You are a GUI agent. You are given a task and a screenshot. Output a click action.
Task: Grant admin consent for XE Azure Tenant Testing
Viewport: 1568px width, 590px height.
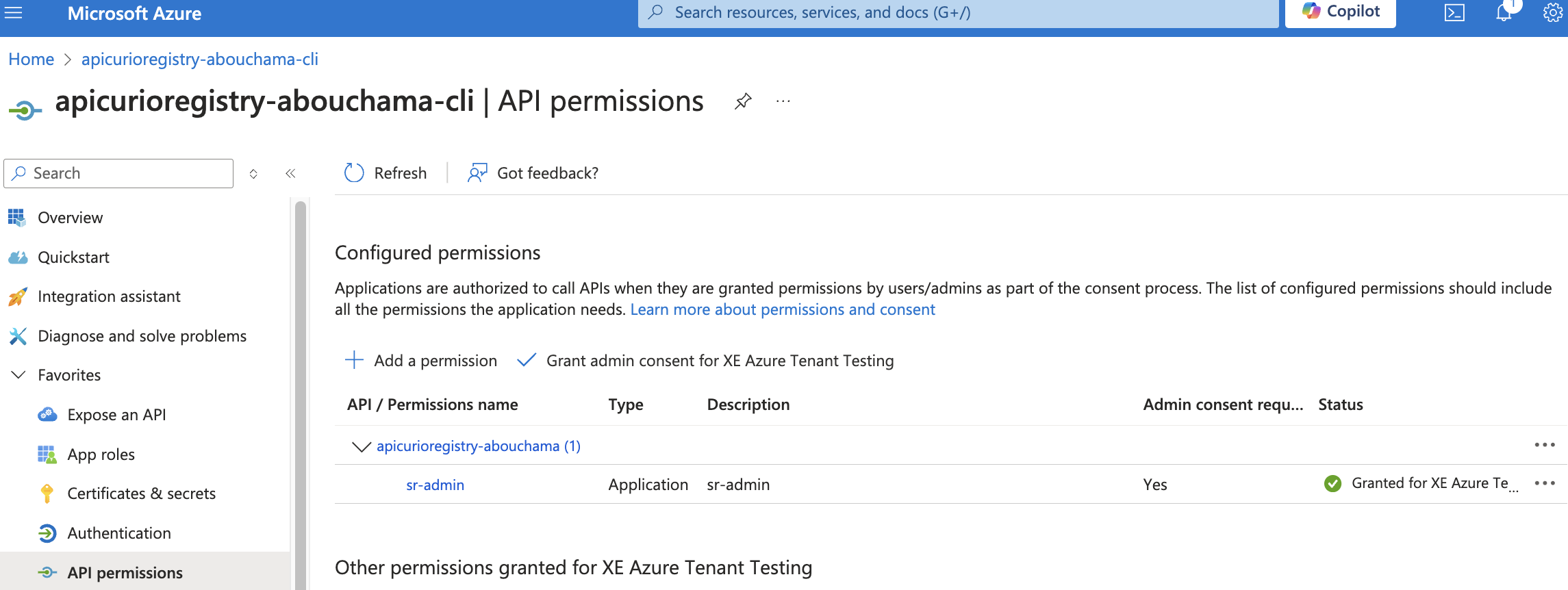(705, 361)
